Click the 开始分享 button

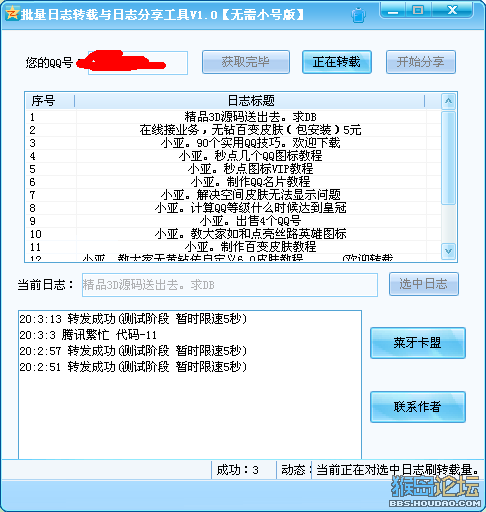tap(421, 62)
